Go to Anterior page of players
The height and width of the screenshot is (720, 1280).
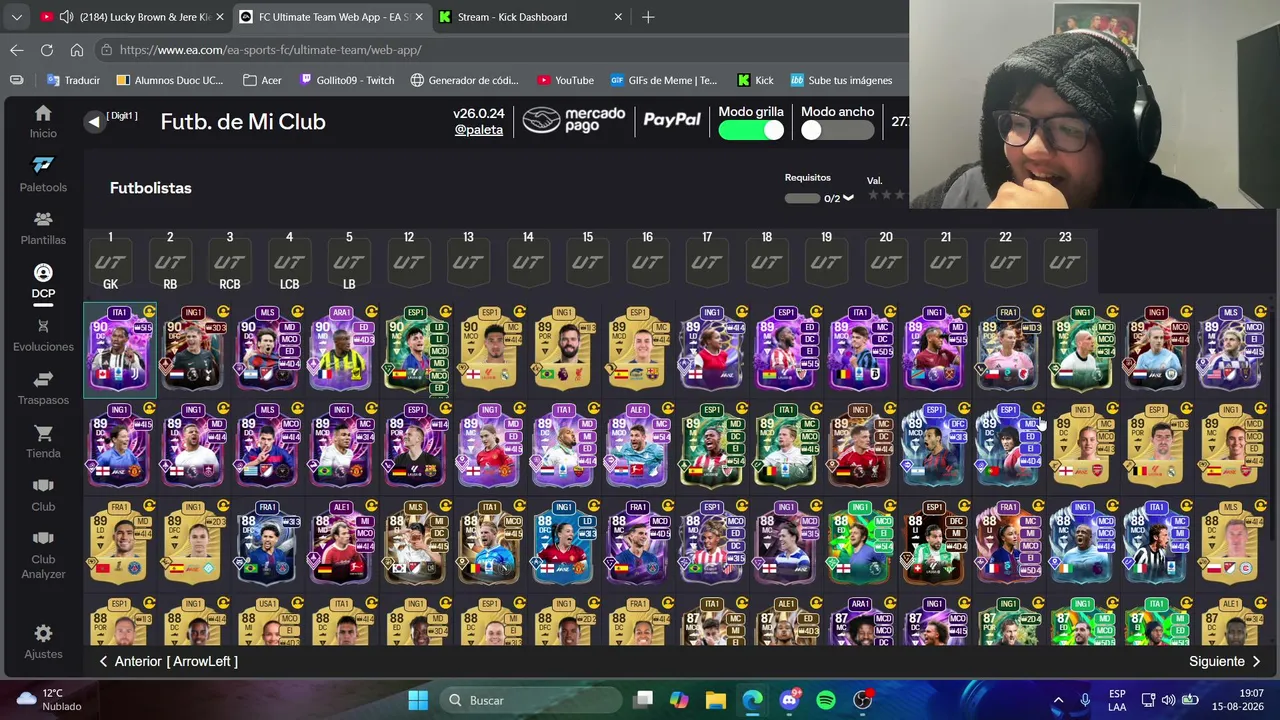(x=167, y=661)
